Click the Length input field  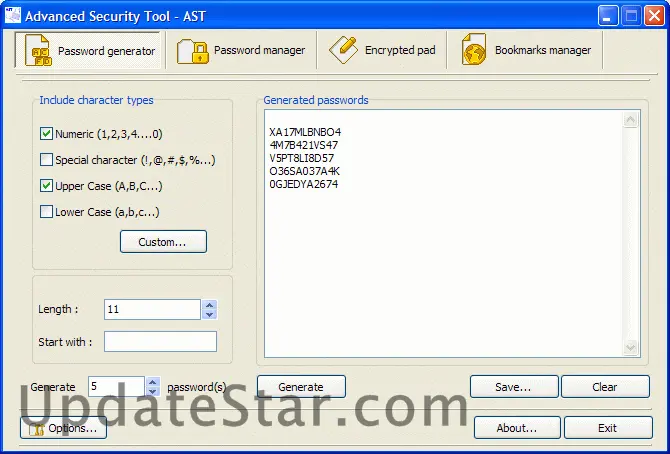click(x=152, y=310)
